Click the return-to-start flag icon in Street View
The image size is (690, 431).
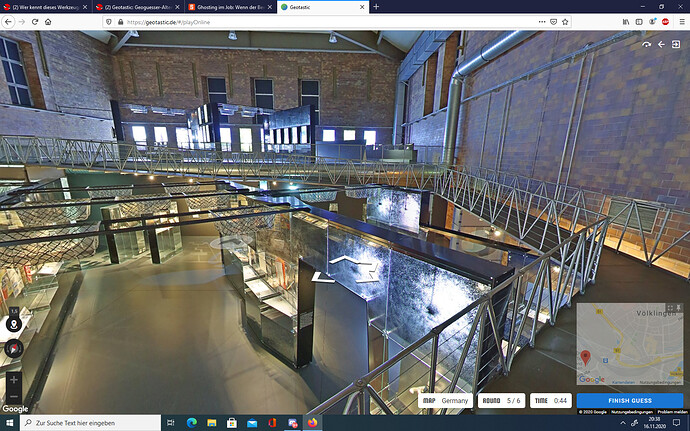(646, 44)
